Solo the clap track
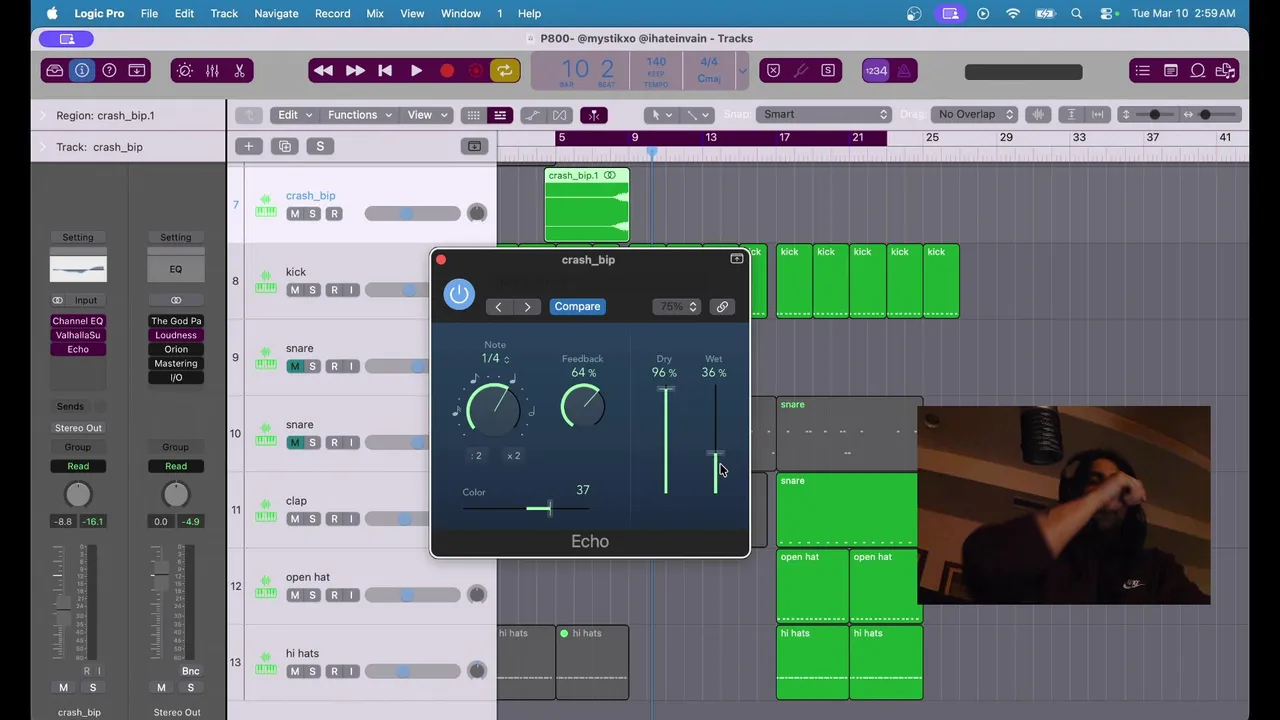The image size is (1280, 720). tap(312, 519)
